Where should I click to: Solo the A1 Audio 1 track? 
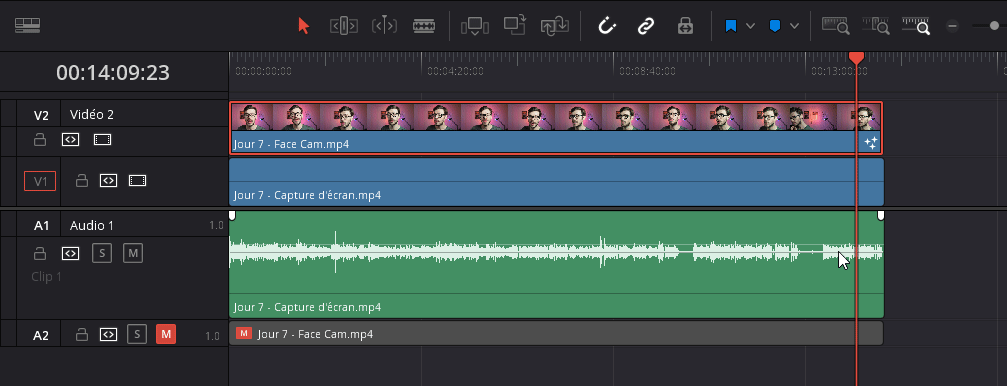[101, 253]
